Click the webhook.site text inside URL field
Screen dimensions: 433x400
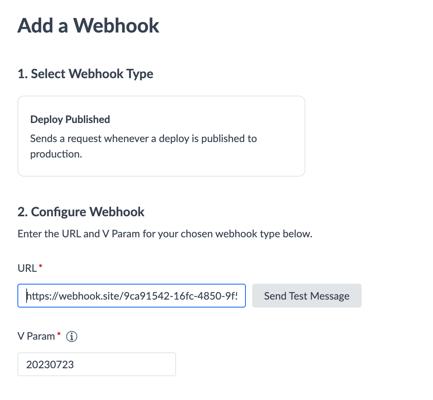coord(90,296)
